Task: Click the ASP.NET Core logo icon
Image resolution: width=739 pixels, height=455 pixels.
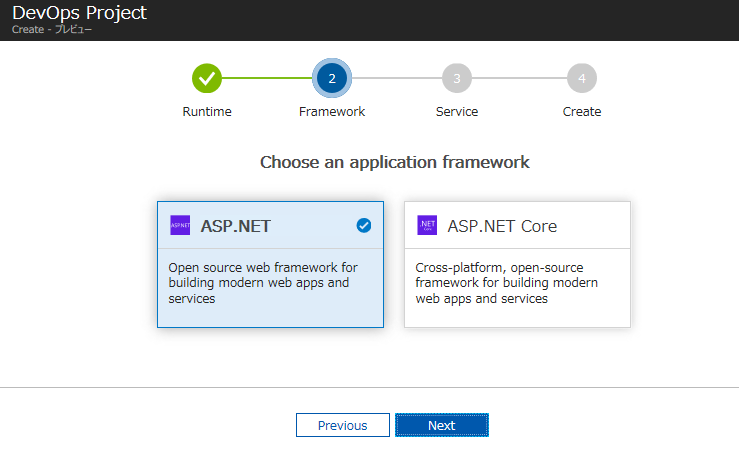Action: click(x=427, y=225)
